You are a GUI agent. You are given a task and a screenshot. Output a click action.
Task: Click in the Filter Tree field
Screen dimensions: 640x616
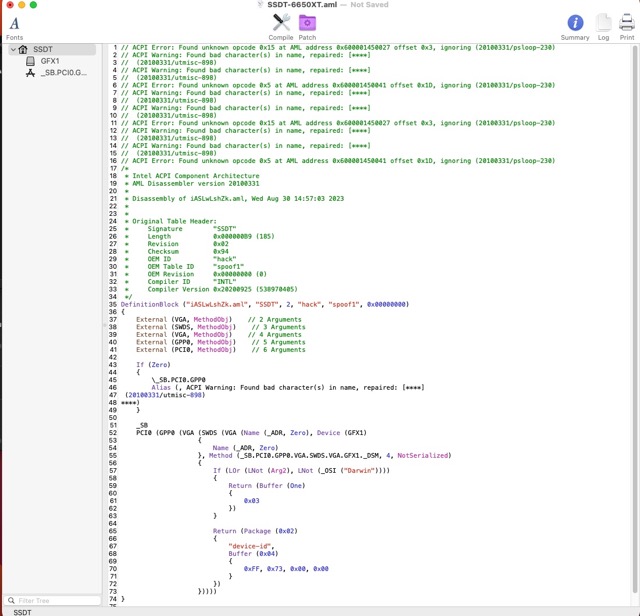click(x=55, y=601)
